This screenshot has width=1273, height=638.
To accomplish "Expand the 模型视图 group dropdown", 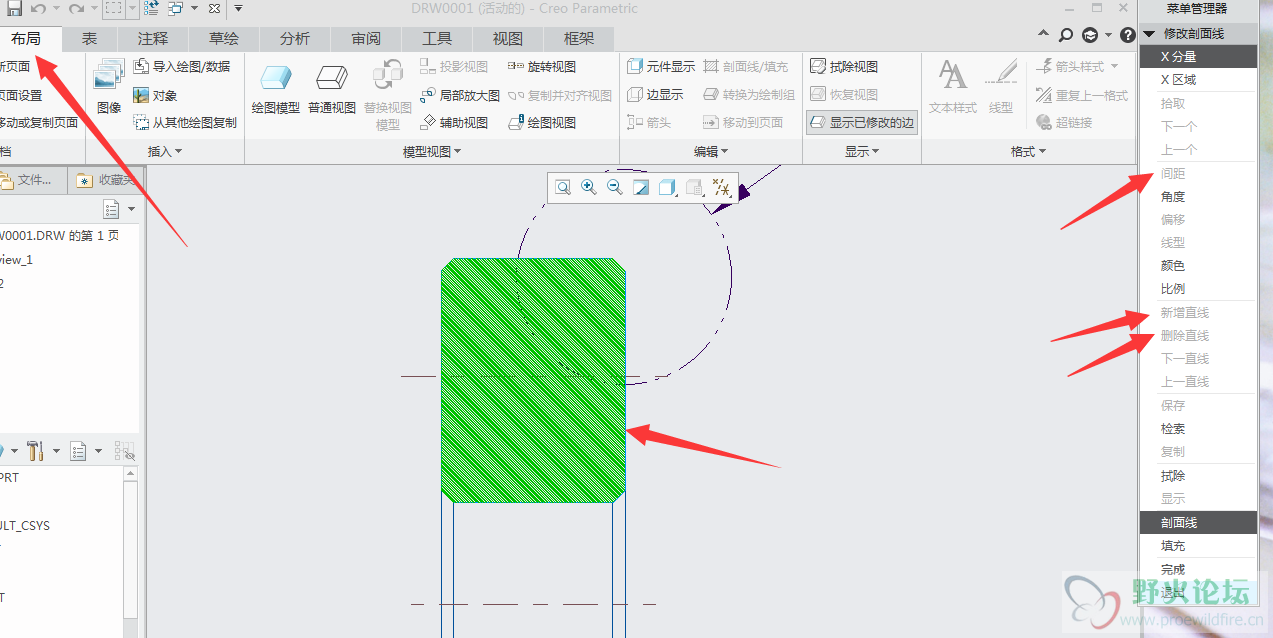I will tap(432, 151).
